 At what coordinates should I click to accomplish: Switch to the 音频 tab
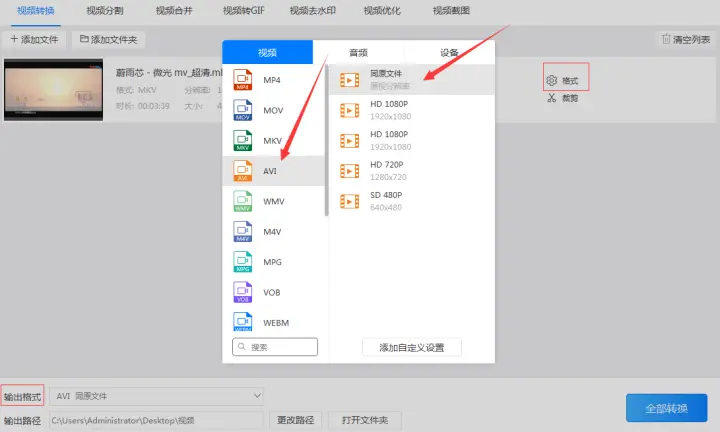(358, 52)
